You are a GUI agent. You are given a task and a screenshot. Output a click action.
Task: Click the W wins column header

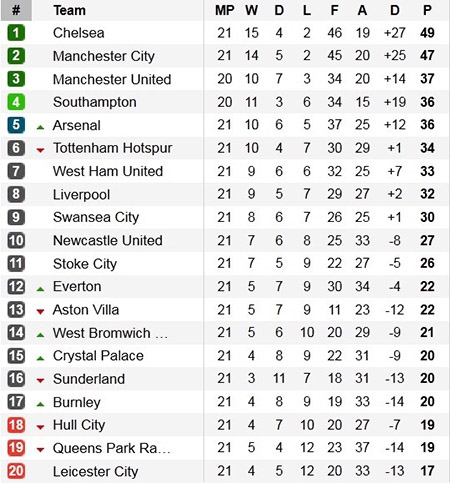pyautogui.click(x=251, y=10)
